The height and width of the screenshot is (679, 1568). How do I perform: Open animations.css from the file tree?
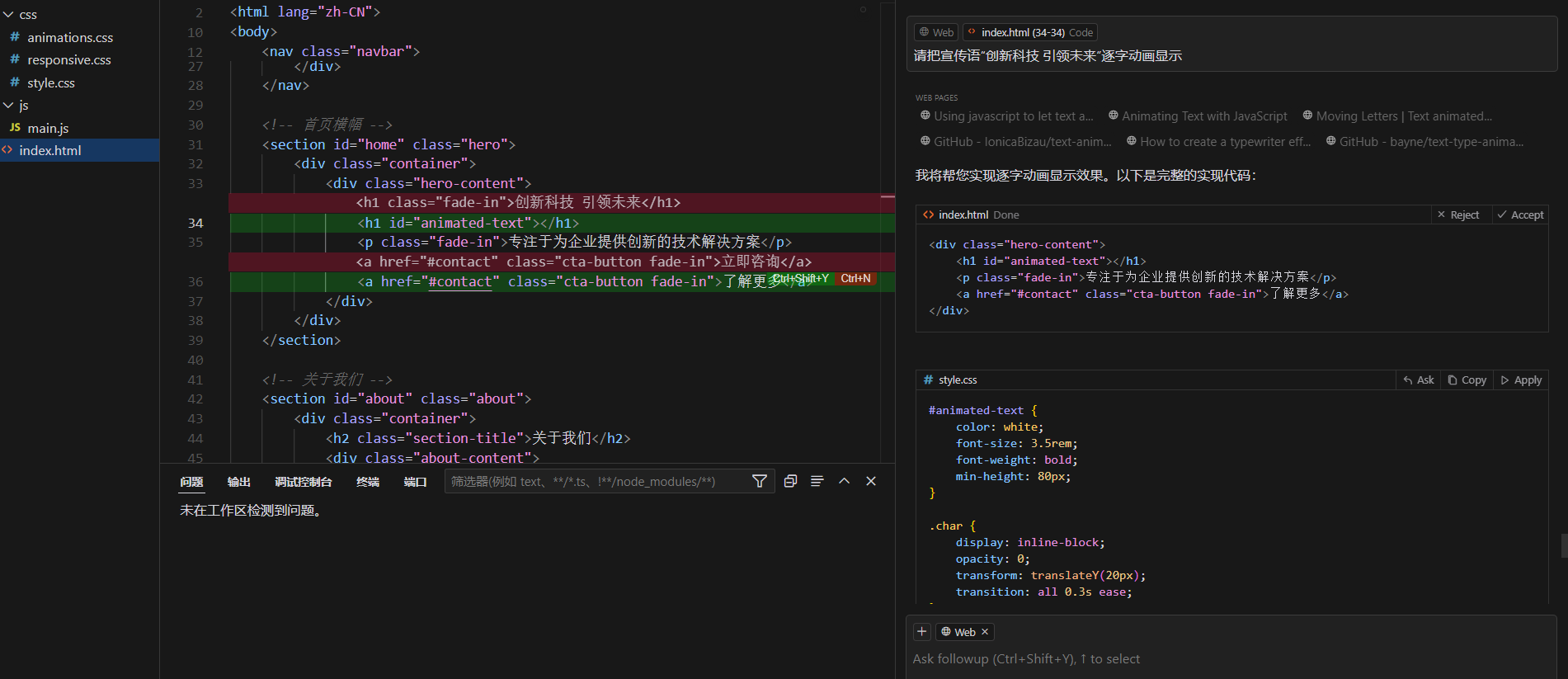pyautogui.click(x=70, y=37)
